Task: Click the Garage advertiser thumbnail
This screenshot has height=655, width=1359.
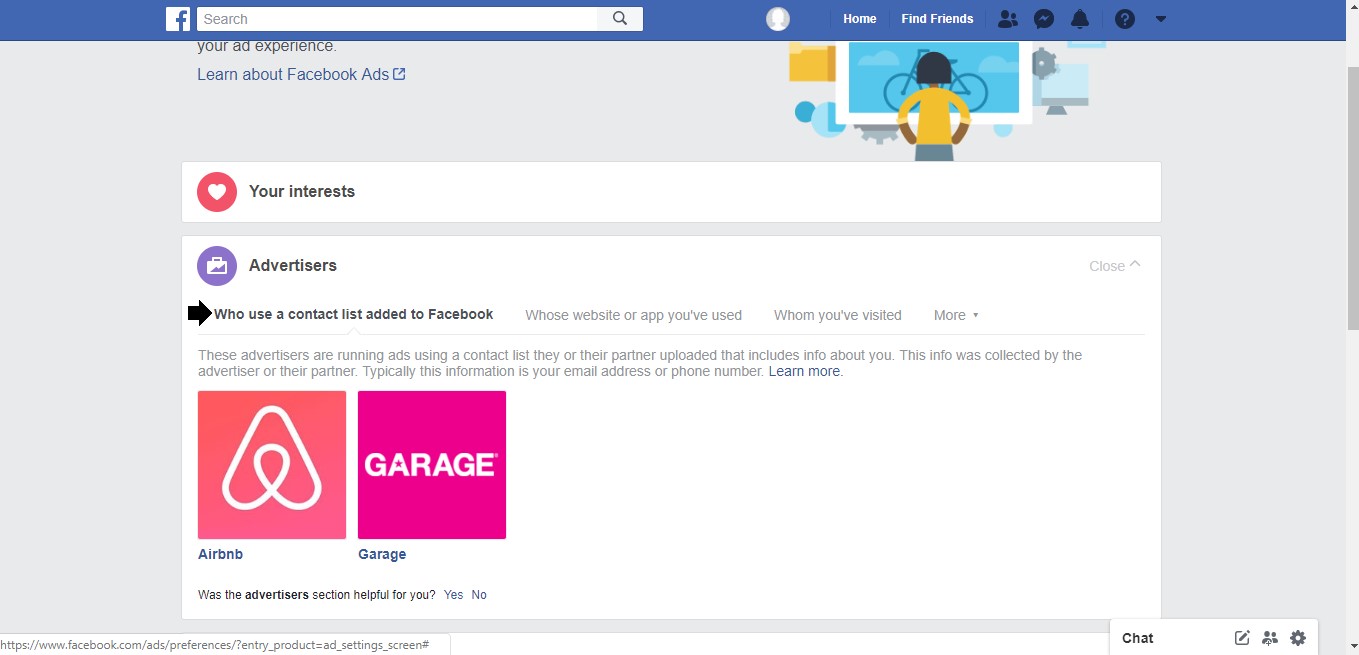Action: (x=432, y=465)
